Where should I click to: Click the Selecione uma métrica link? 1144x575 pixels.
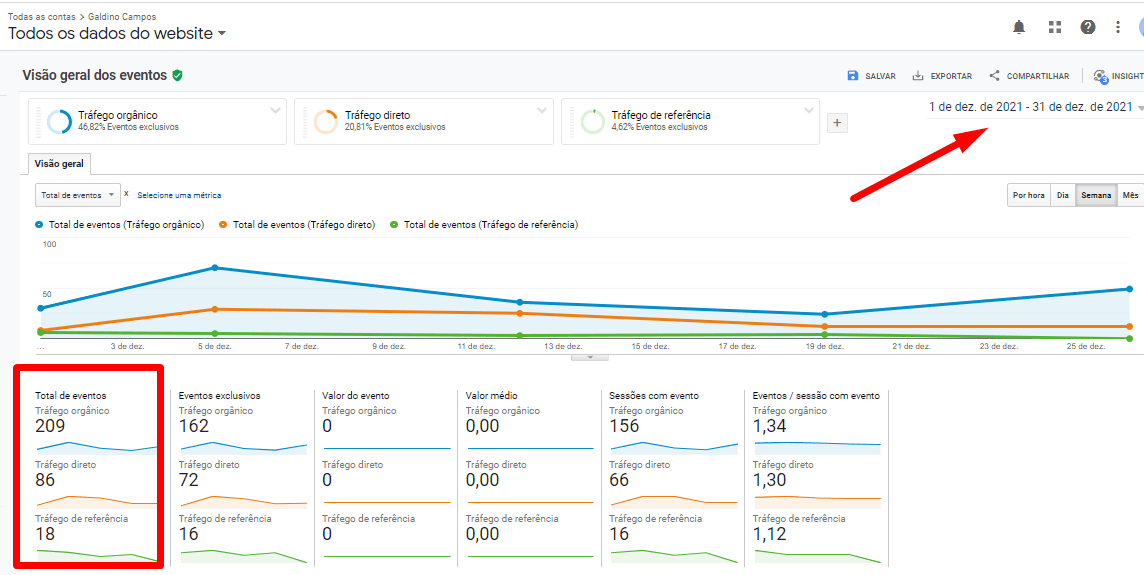click(179, 195)
